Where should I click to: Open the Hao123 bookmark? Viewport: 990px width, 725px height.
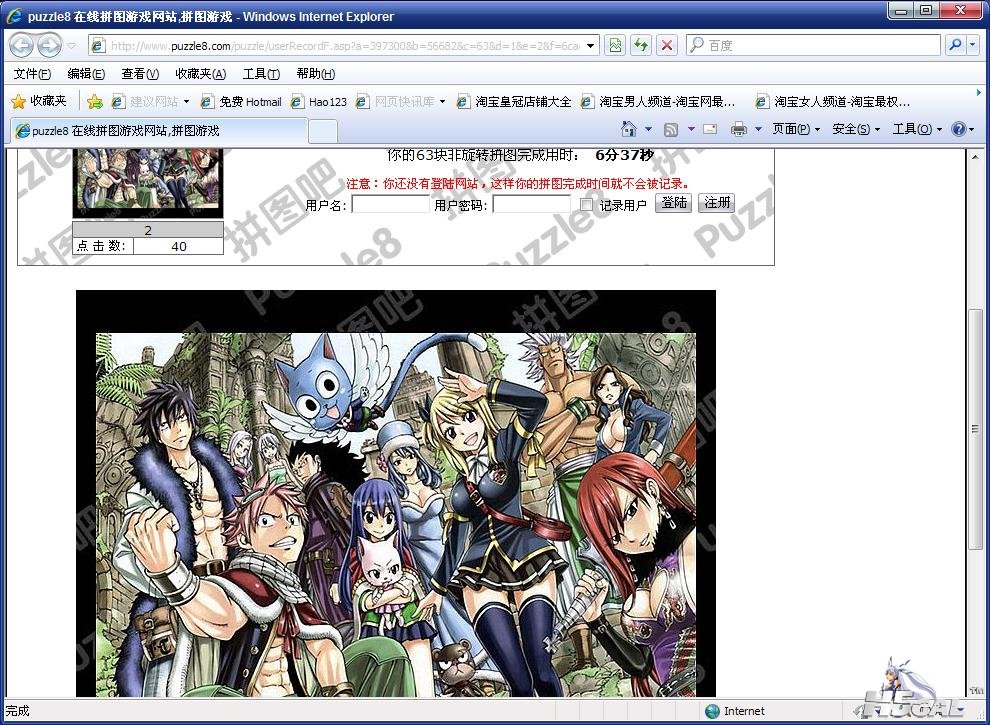pos(319,101)
